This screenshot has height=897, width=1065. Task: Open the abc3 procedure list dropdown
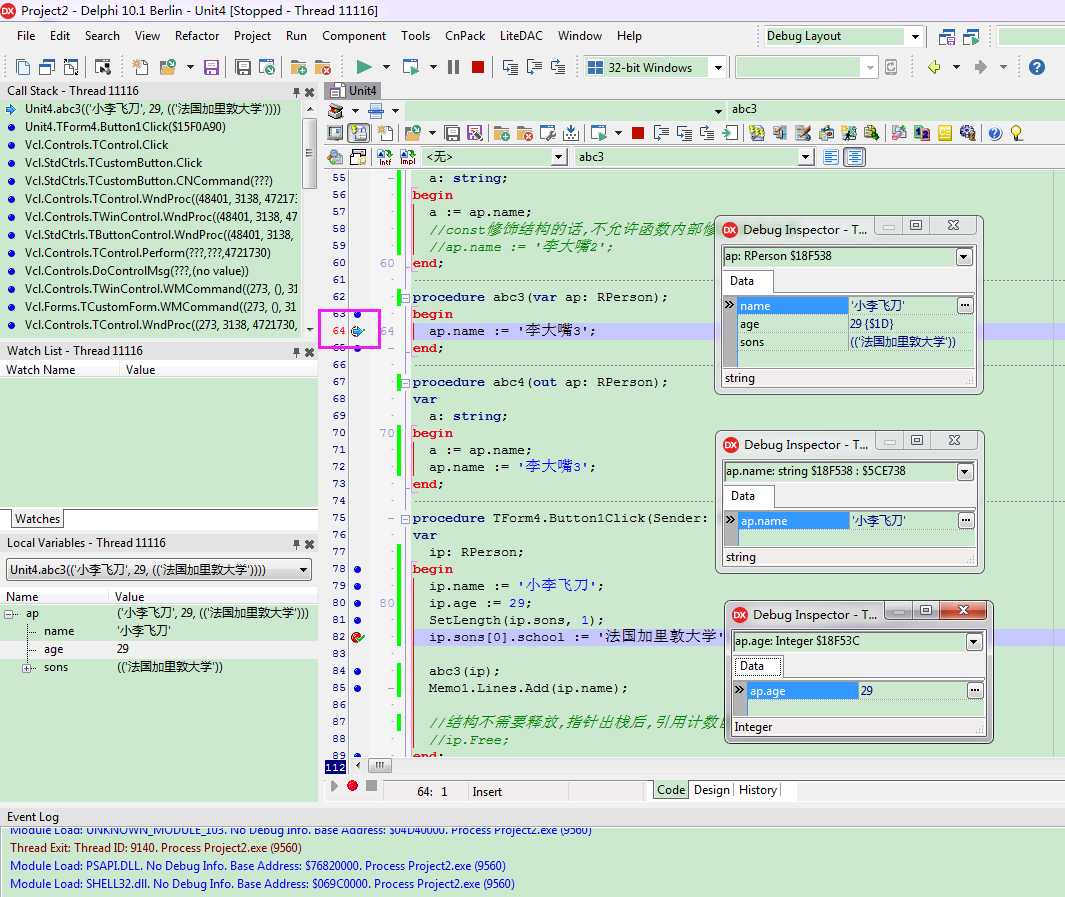pyautogui.click(x=806, y=157)
